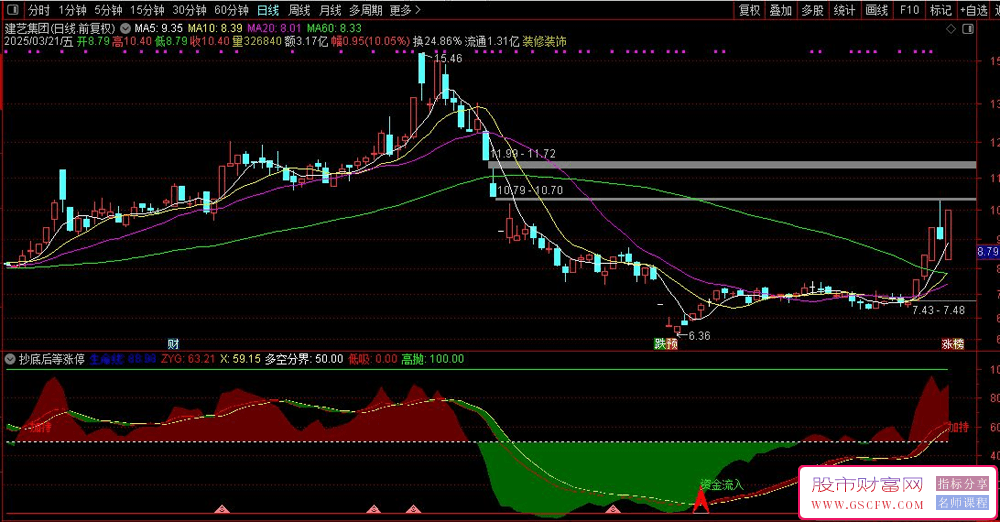This screenshot has height=522, width=1000.
Task: Click the 抄底后等涨停 indicator name
Action: [52, 359]
